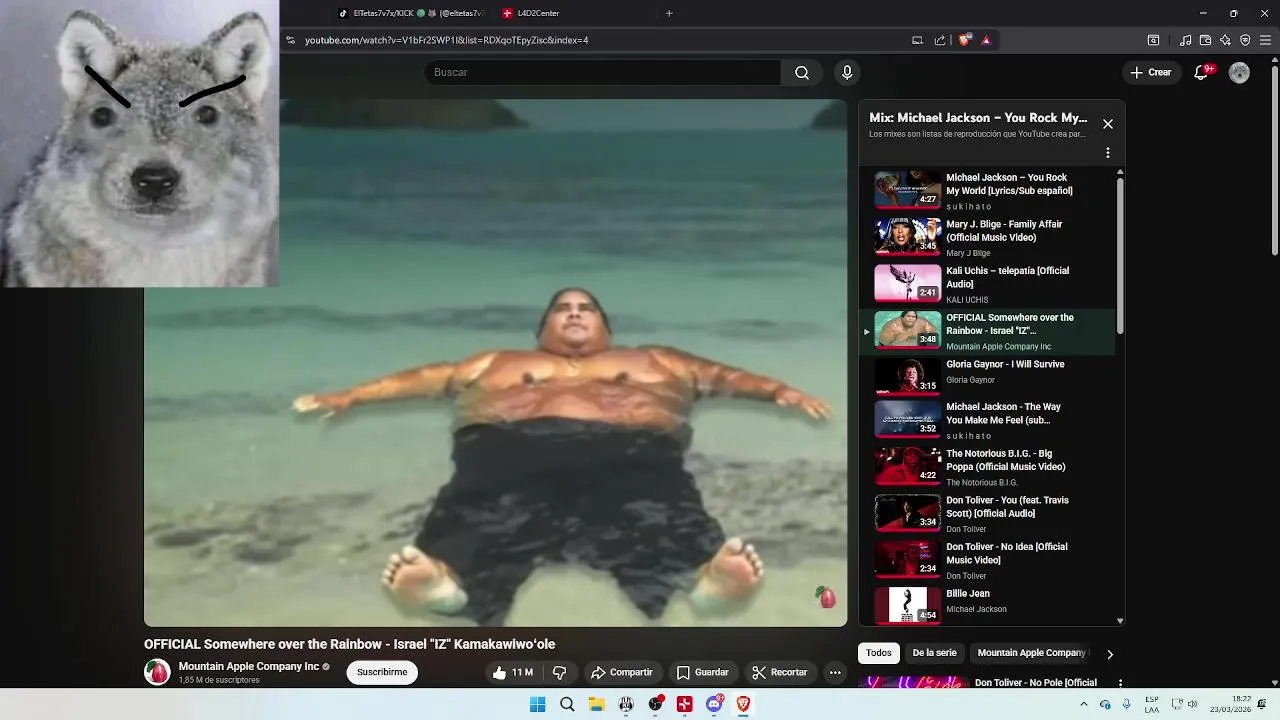Open File Explorer from taskbar
Screen dimensions: 1280x720
tap(596, 704)
